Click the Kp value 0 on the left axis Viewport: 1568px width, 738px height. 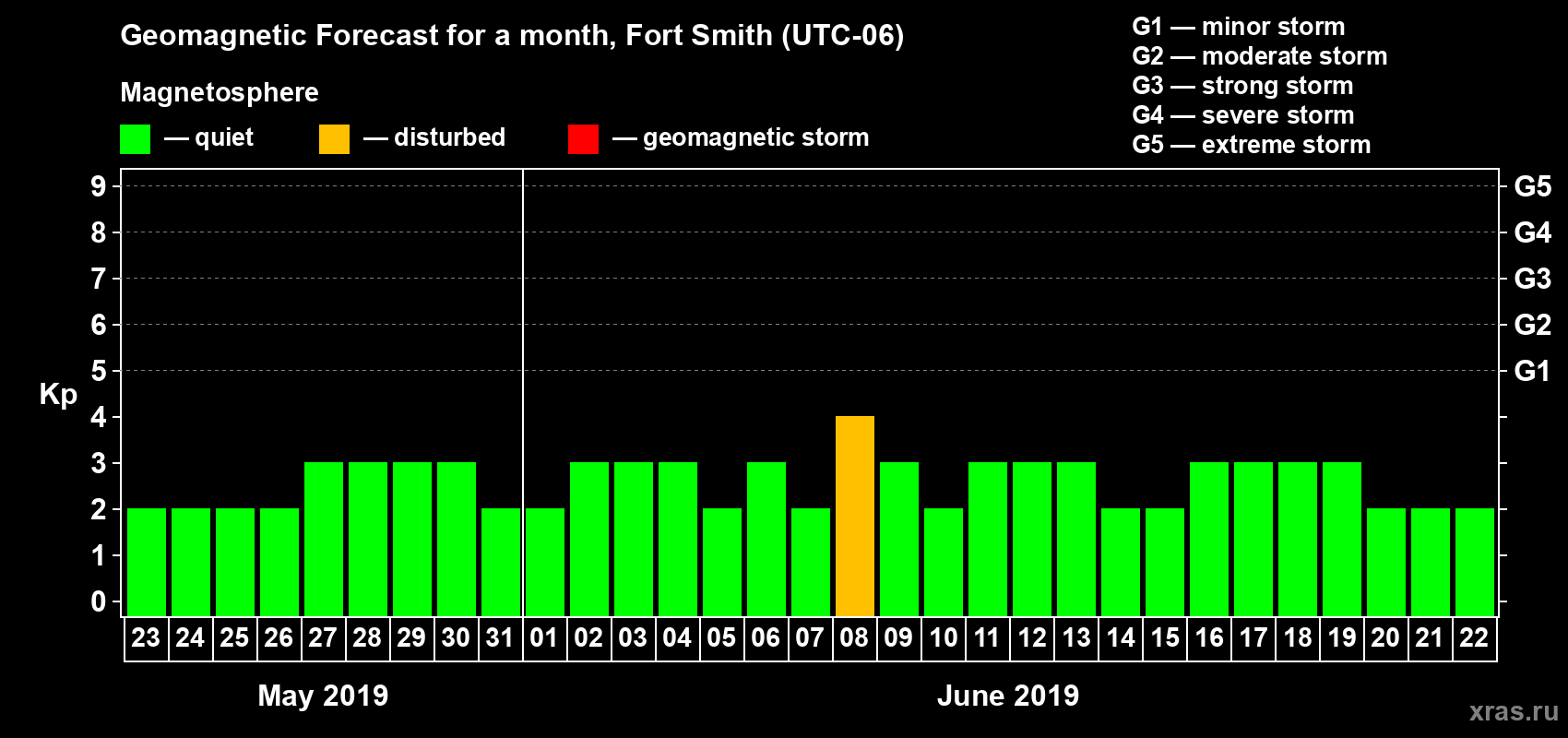pyautogui.click(x=99, y=601)
